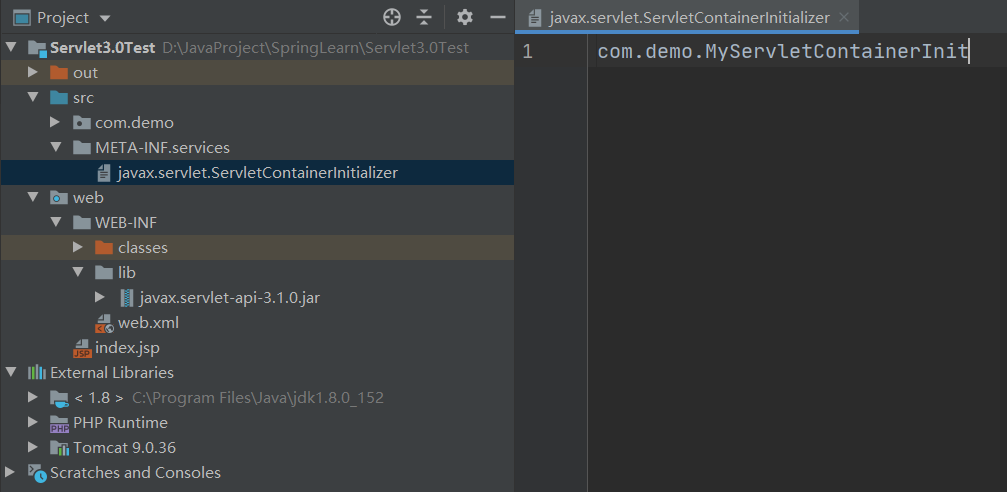The height and width of the screenshot is (492, 1007).
Task: Select Tomcat 9.0.36 label
Action: pos(125,448)
